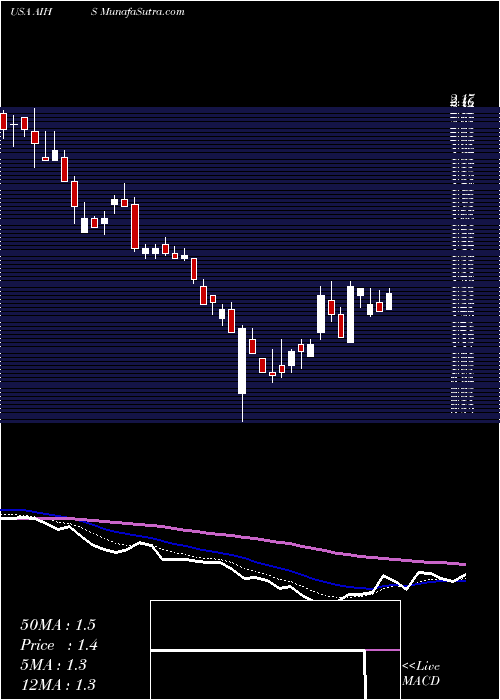
Task: Select the '5MA : 1.3' reading
Action: click(x=54, y=665)
